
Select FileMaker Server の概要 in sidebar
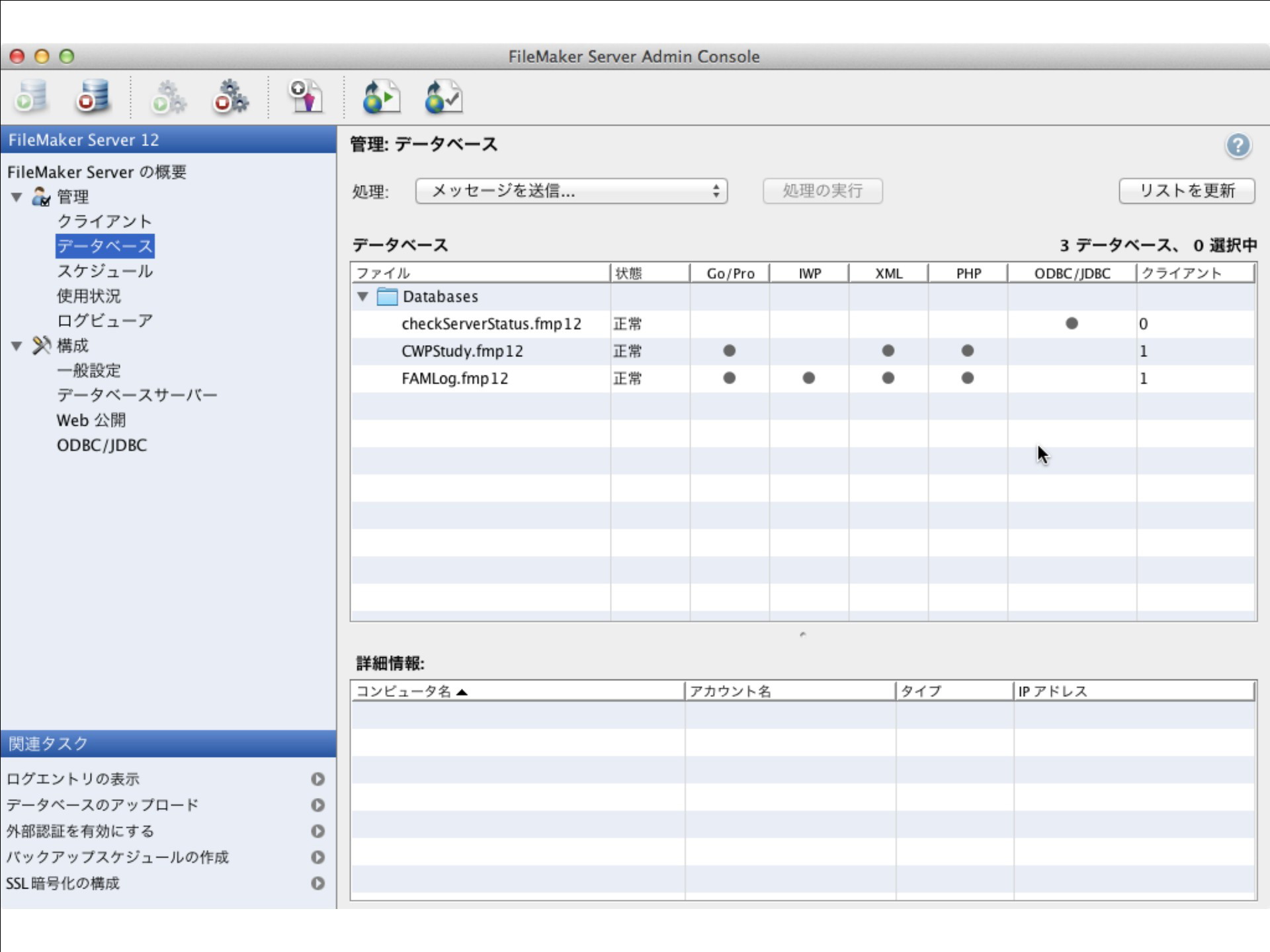click(97, 172)
